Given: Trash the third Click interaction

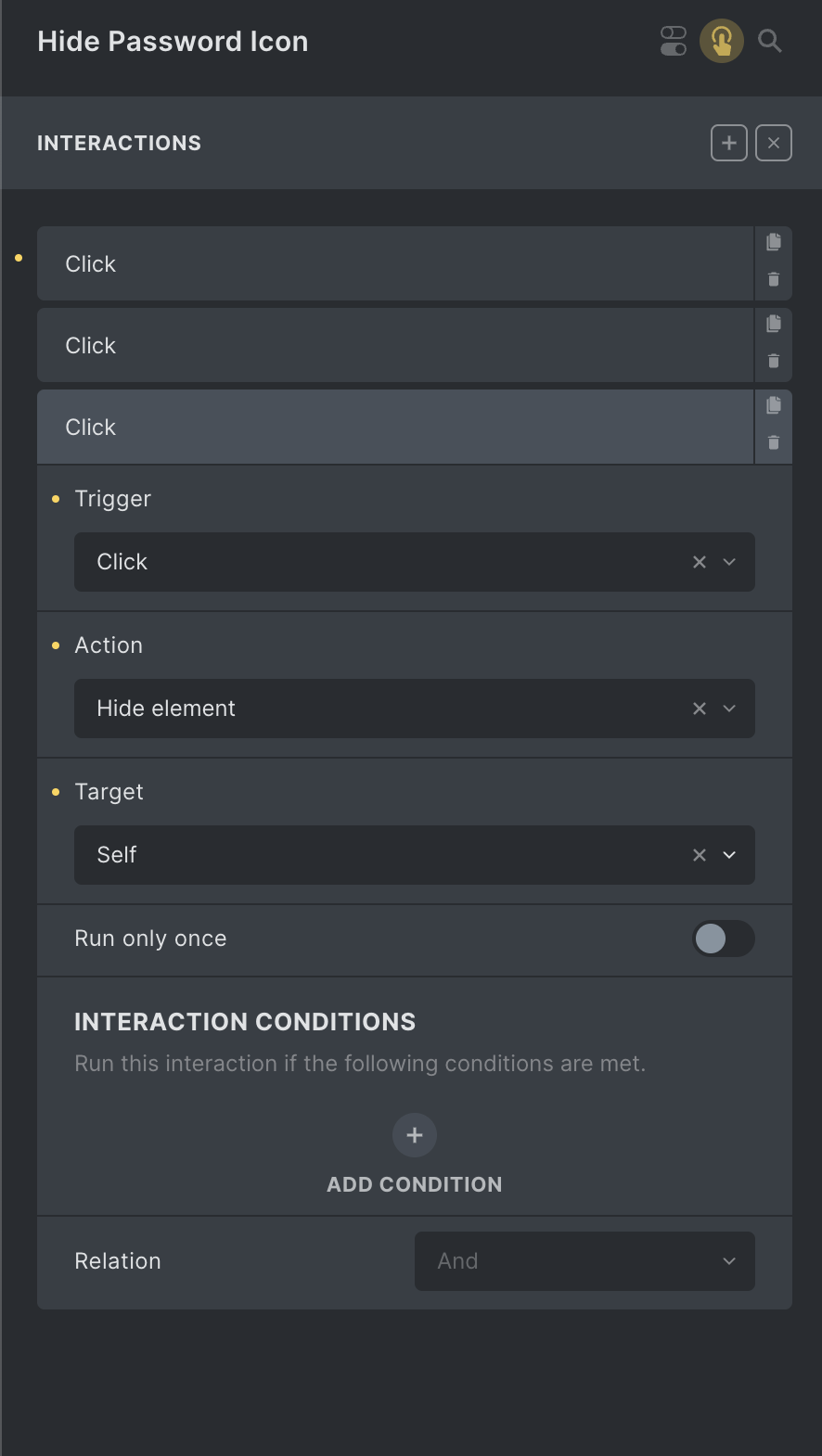Looking at the screenshot, I should click(x=774, y=442).
